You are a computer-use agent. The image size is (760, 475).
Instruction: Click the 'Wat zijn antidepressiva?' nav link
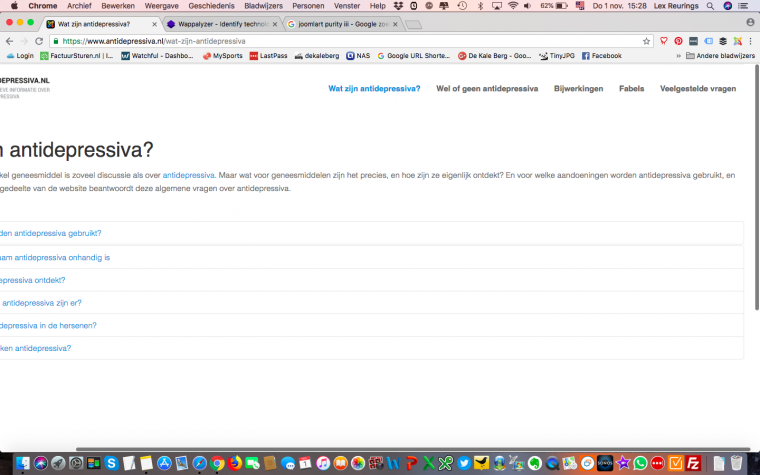tap(374, 88)
